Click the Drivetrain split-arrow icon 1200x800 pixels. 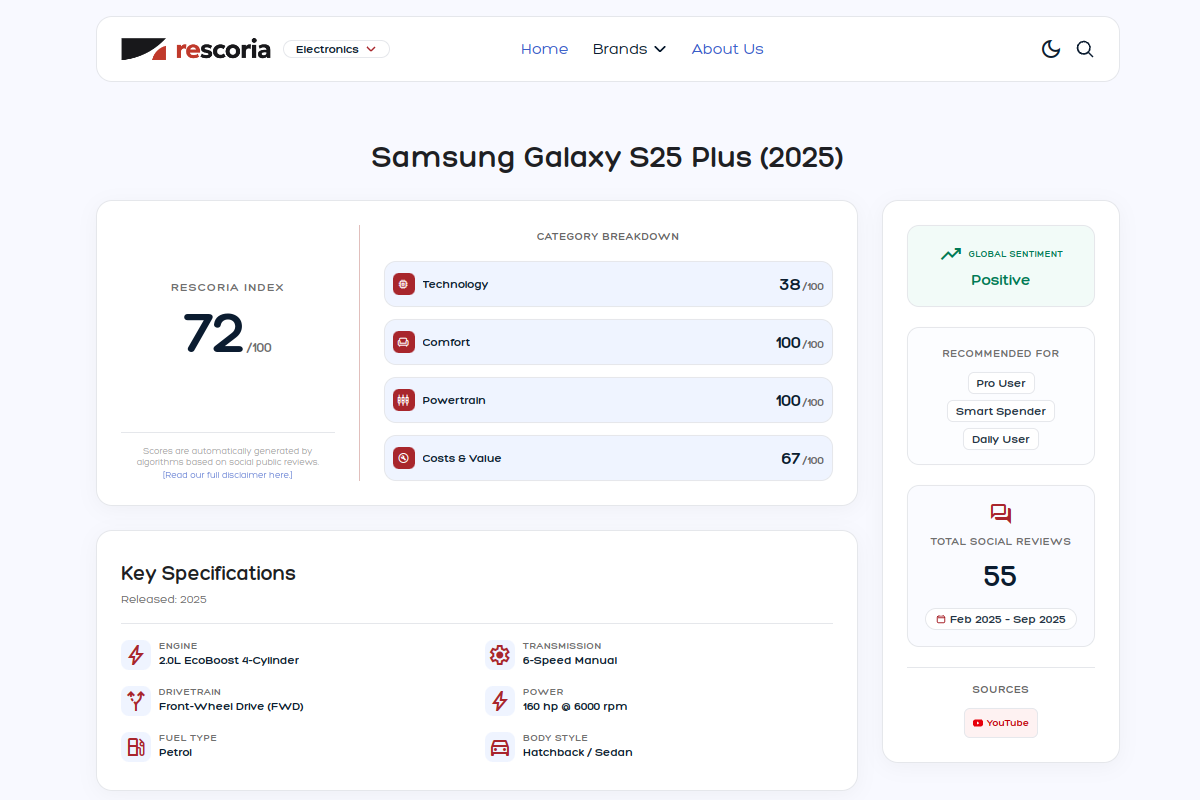pos(136,701)
